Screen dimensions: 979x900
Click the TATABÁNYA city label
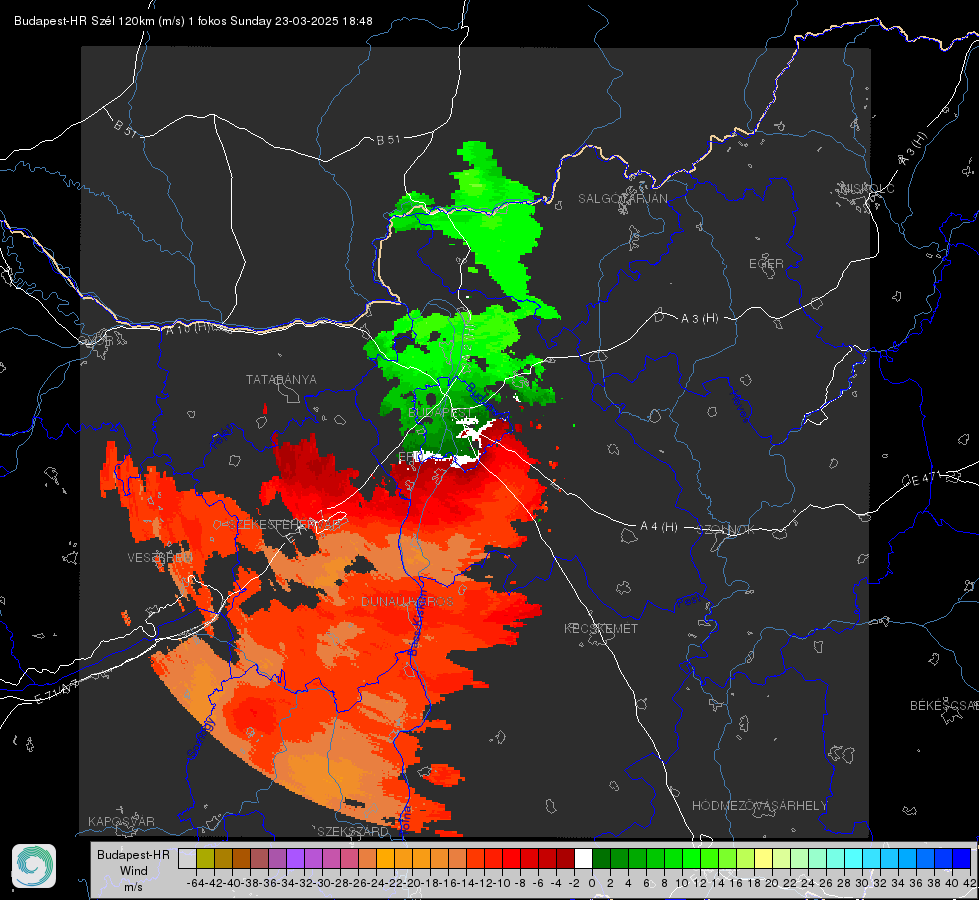coord(281,379)
